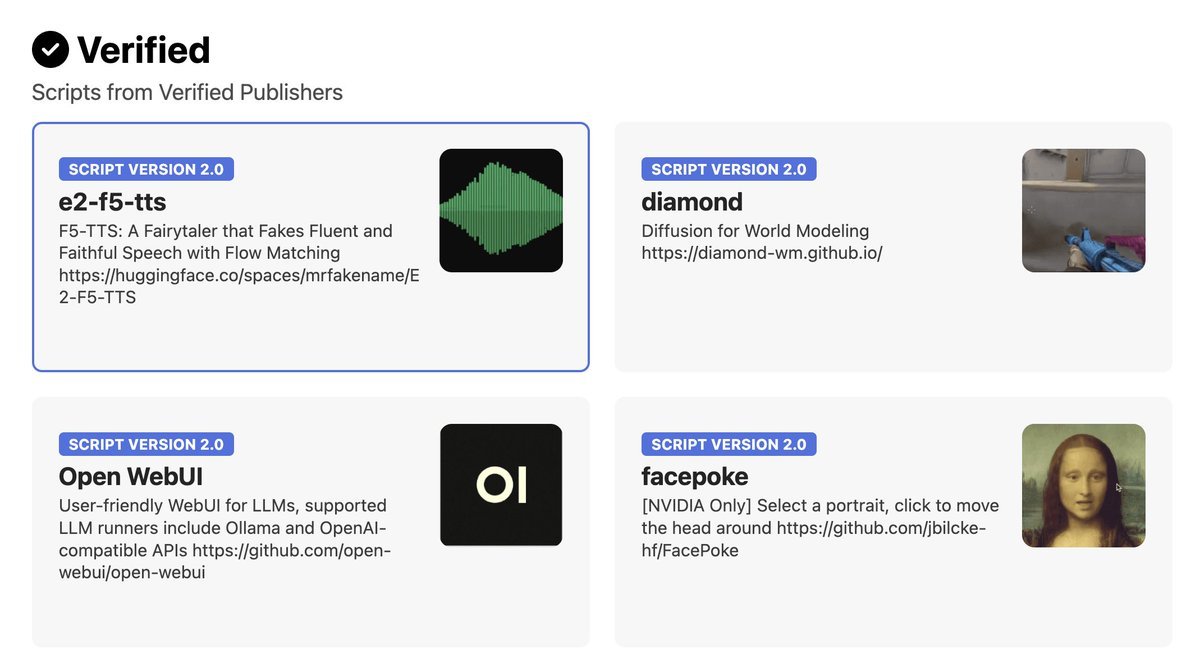This screenshot has width=1200, height=658.
Task: Click Script Version 2.0 badge on diamond
Action: coord(728,169)
